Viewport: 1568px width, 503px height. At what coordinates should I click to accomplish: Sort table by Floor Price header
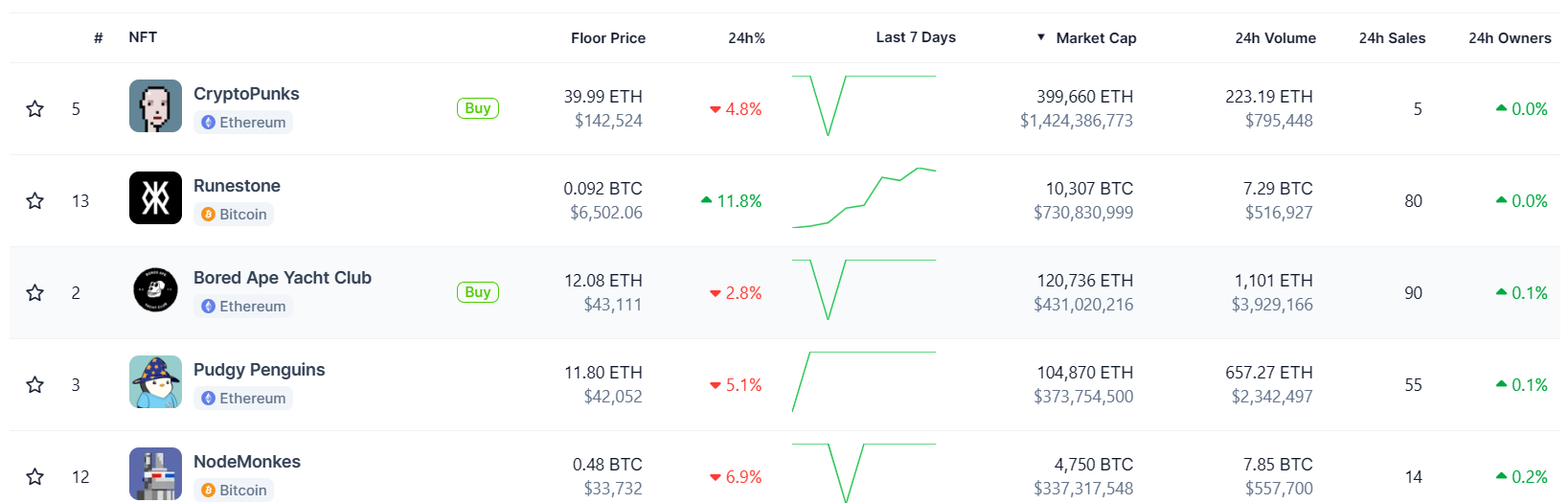607,38
